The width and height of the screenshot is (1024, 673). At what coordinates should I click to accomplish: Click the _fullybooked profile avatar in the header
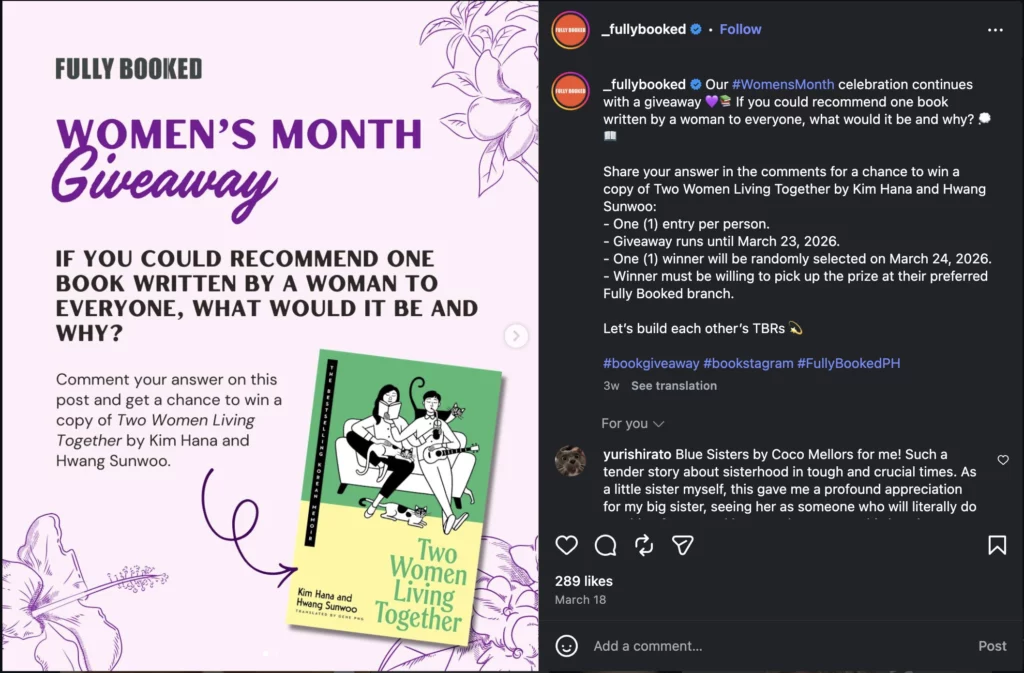click(569, 30)
